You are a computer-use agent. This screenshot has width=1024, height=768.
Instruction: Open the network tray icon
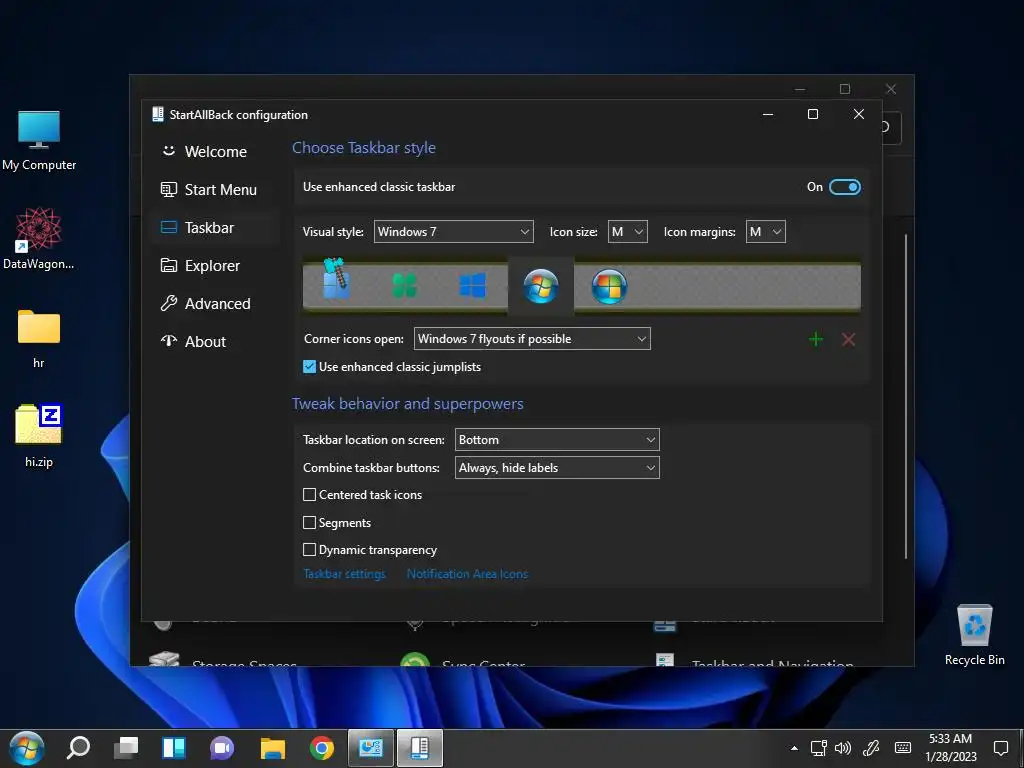(818, 748)
